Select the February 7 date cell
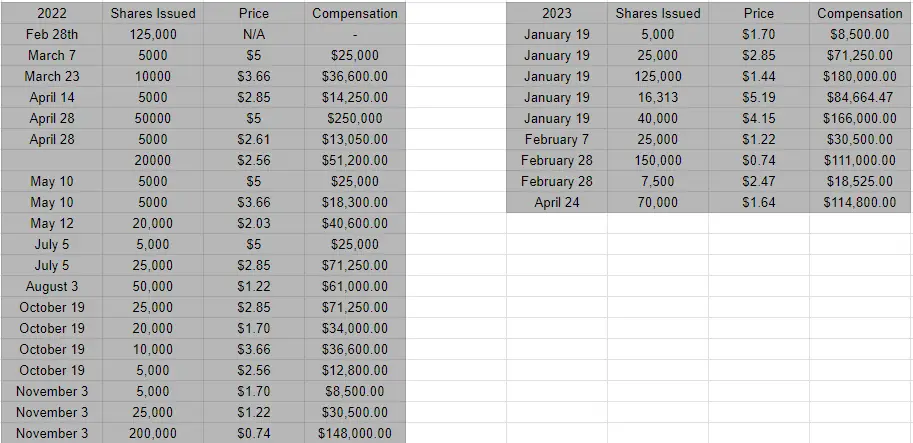The width and height of the screenshot is (913, 443). tap(556, 140)
